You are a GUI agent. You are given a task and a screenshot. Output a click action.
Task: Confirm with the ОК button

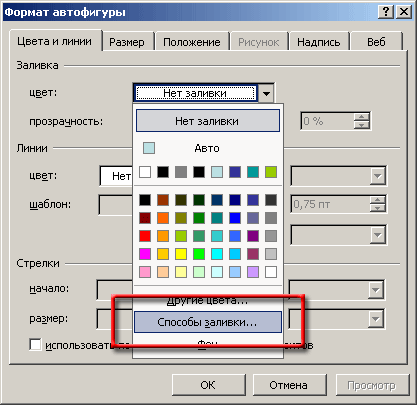[x=208, y=385]
